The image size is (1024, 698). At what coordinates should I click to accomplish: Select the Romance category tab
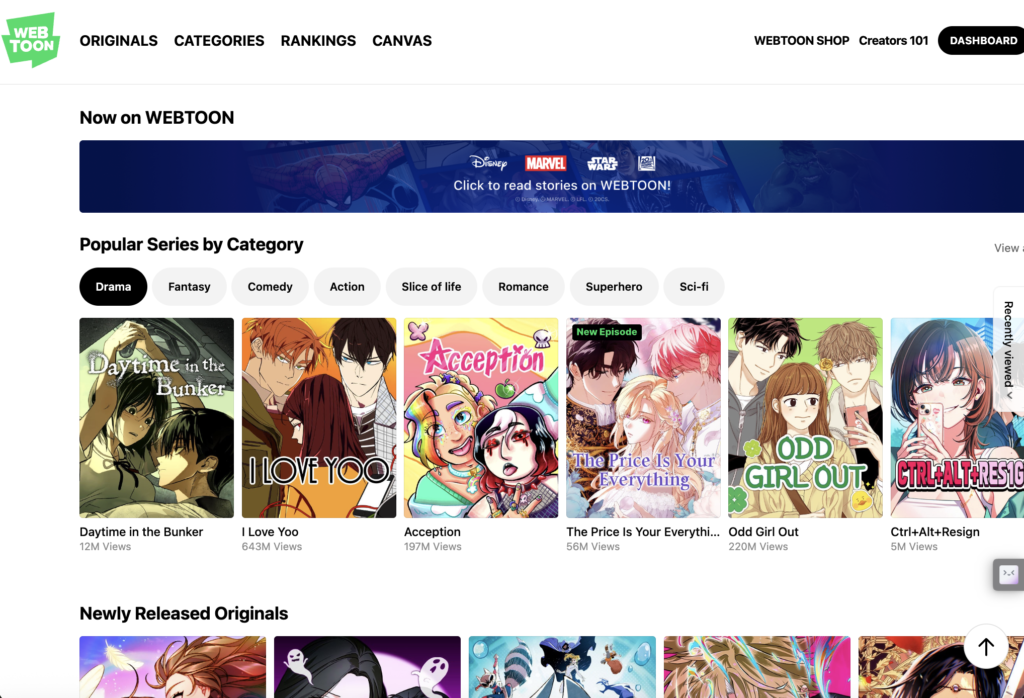[523, 287]
